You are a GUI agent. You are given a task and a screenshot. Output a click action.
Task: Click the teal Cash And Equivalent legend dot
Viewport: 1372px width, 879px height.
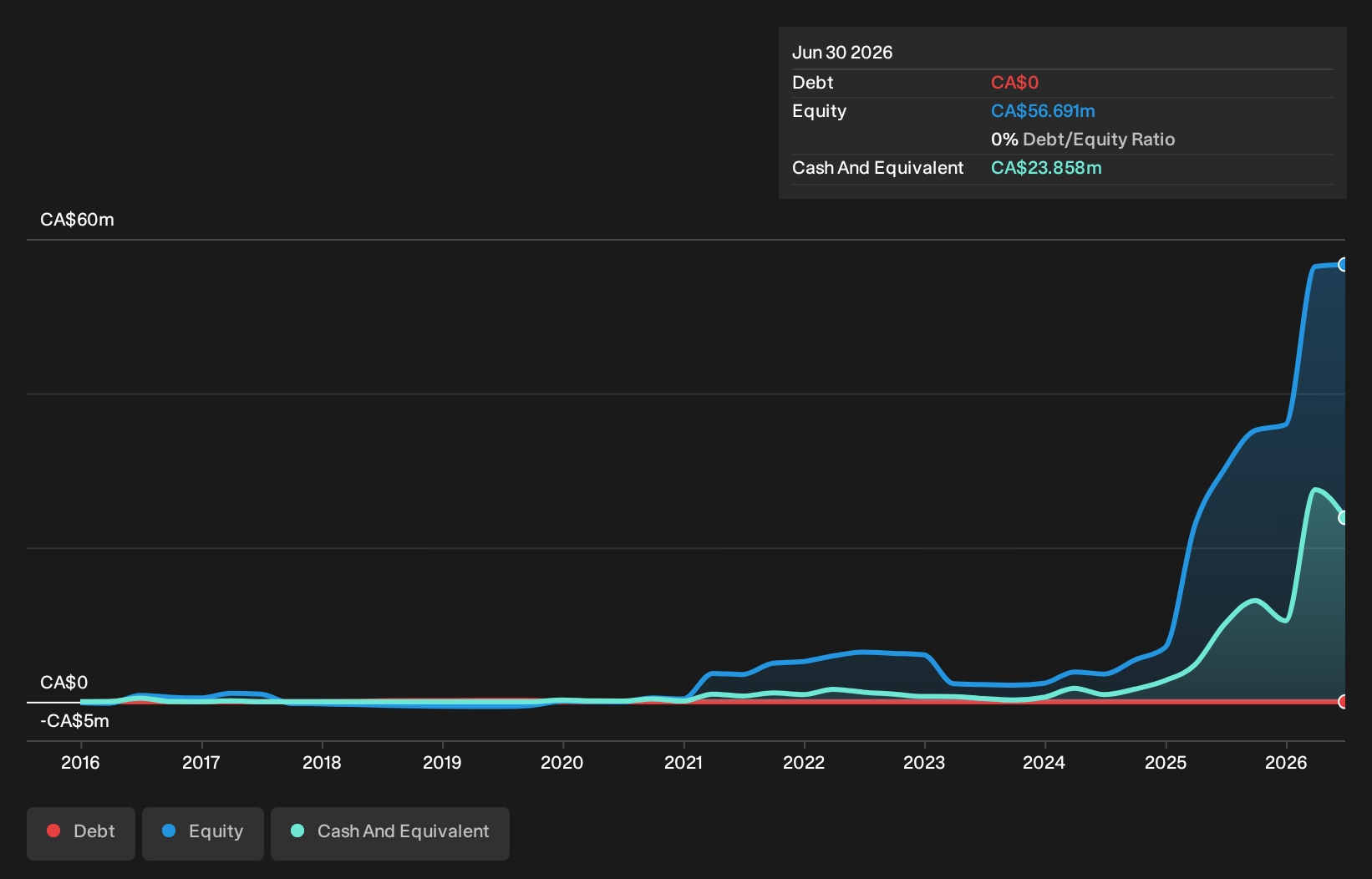[297, 831]
